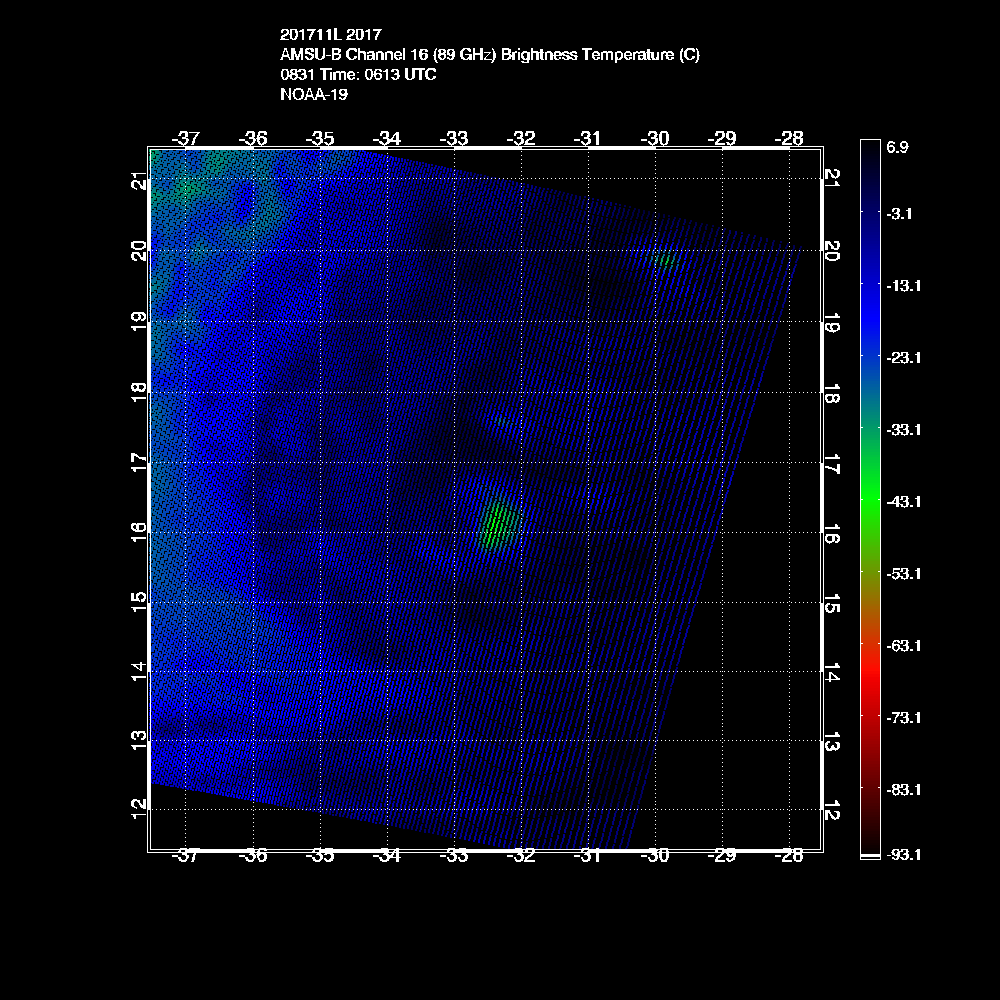Click the 21 latitude label on the left axis

click(139, 181)
